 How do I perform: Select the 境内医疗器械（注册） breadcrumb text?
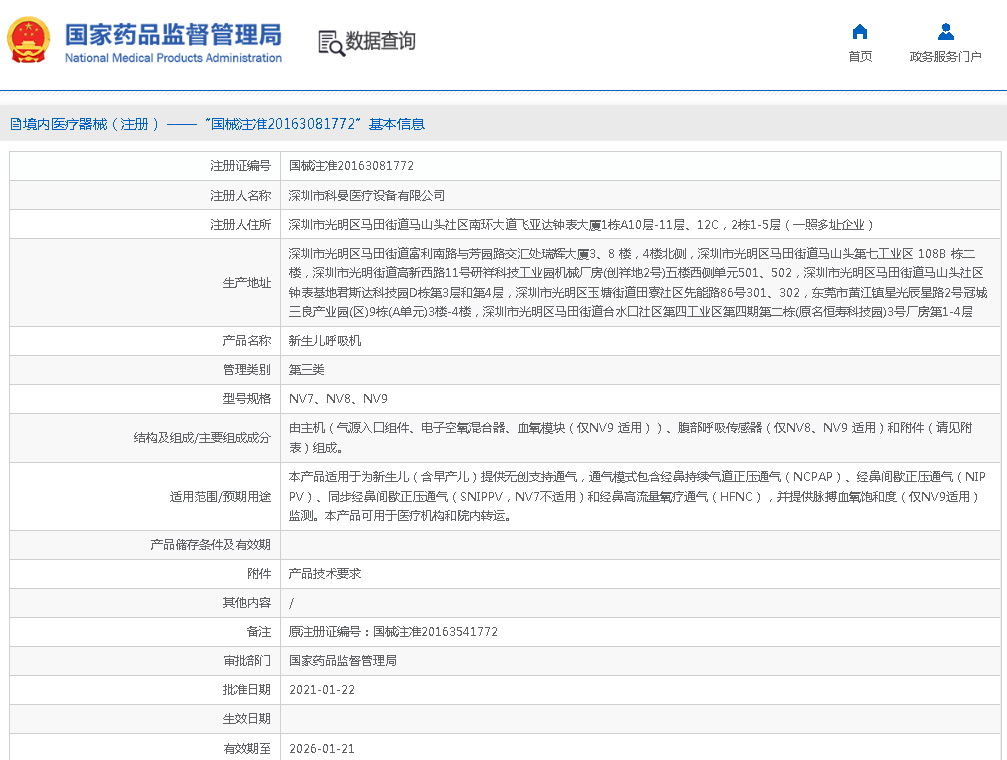tap(91, 124)
